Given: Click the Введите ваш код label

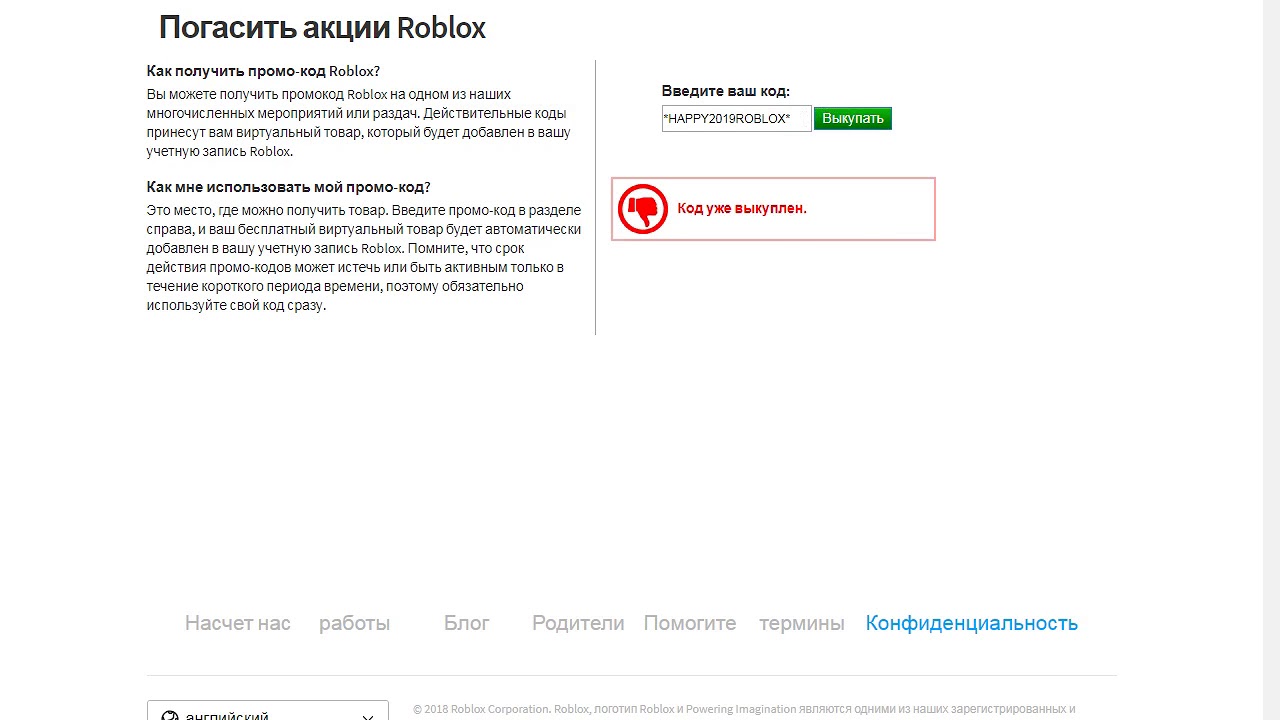Looking at the screenshot, I should pos(726,91).
